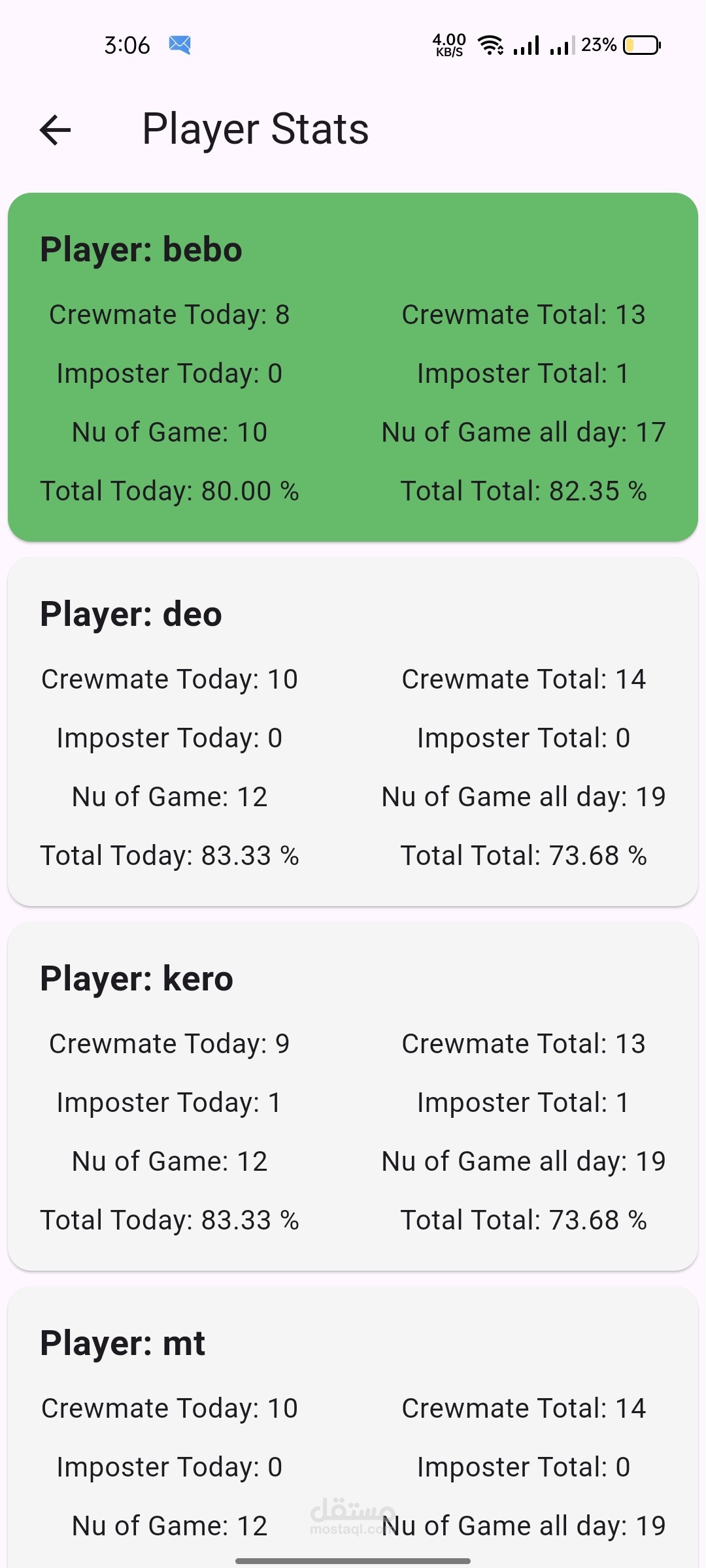Tap the mail notification icon
Screen dimensions: 706x1568
pos(180,44)
